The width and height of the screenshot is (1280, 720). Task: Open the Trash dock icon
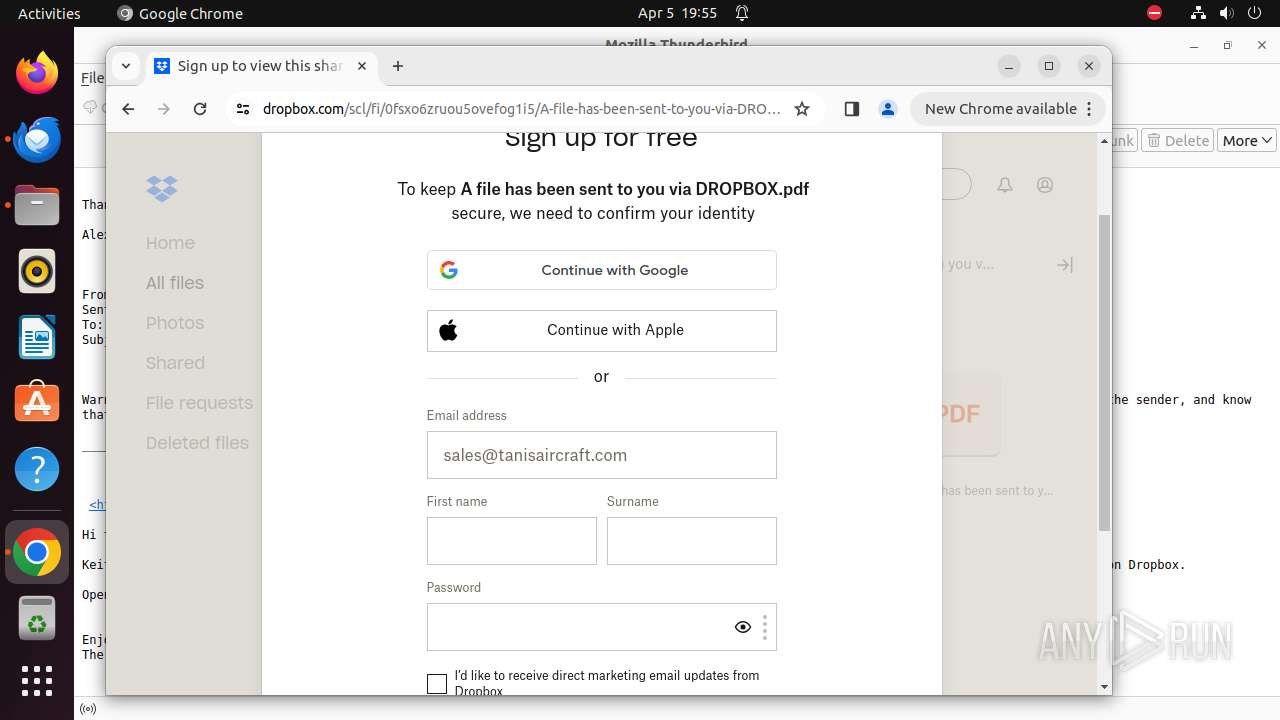37,618
